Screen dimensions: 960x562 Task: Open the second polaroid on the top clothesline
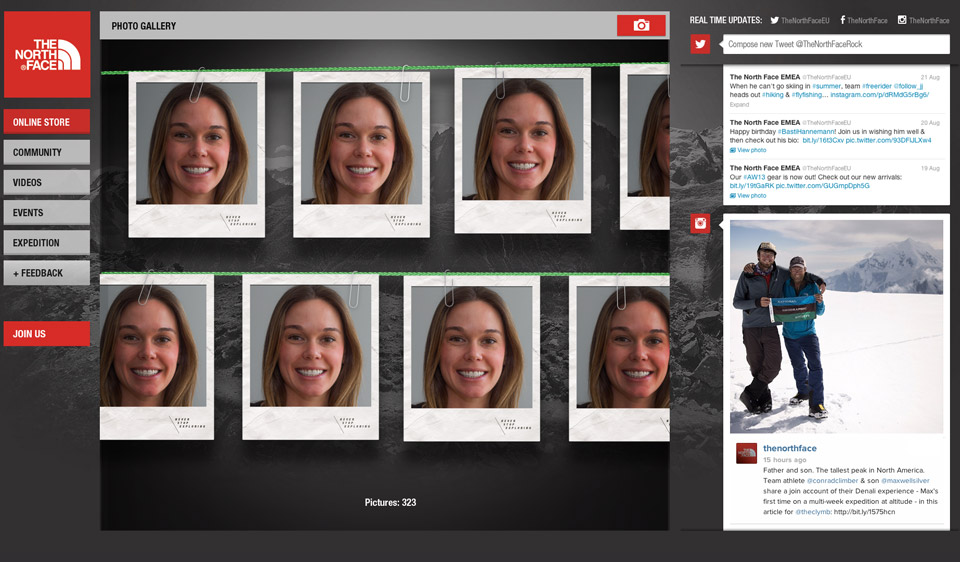361,154
